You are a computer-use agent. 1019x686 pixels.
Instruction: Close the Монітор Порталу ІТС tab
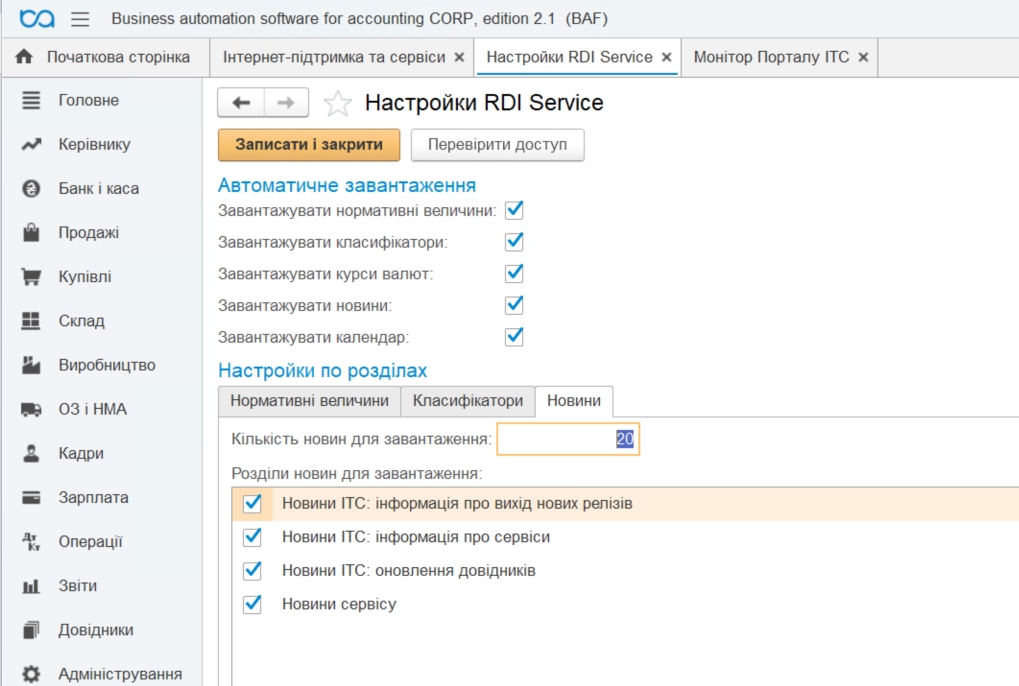coord(863,58)
